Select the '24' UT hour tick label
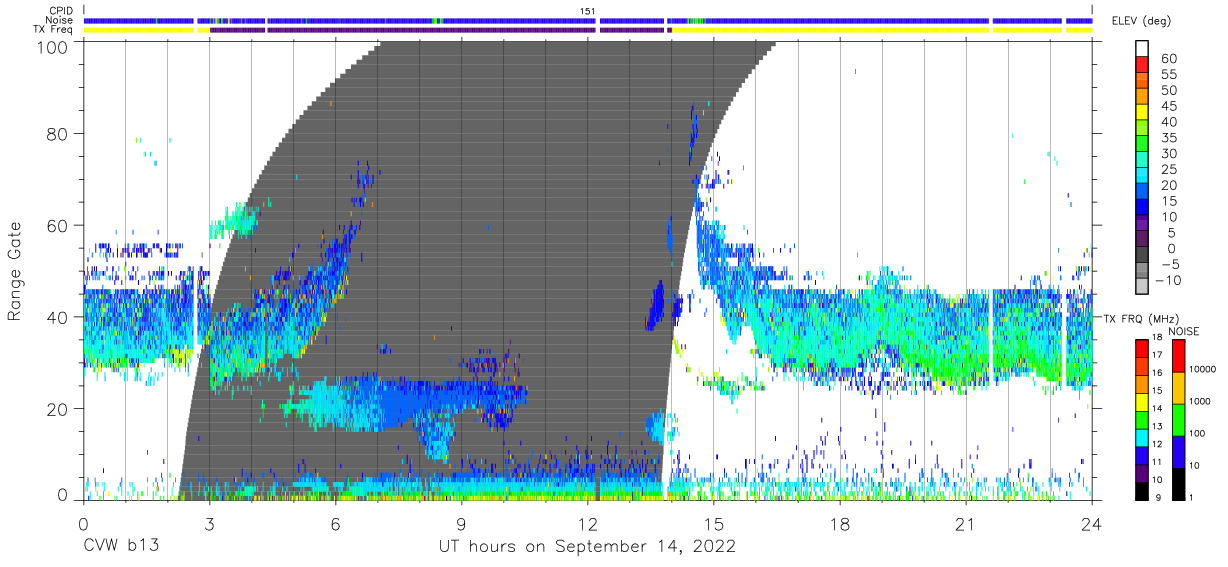Viewport: 1228px width, 567px height. tap(1092, 523)
